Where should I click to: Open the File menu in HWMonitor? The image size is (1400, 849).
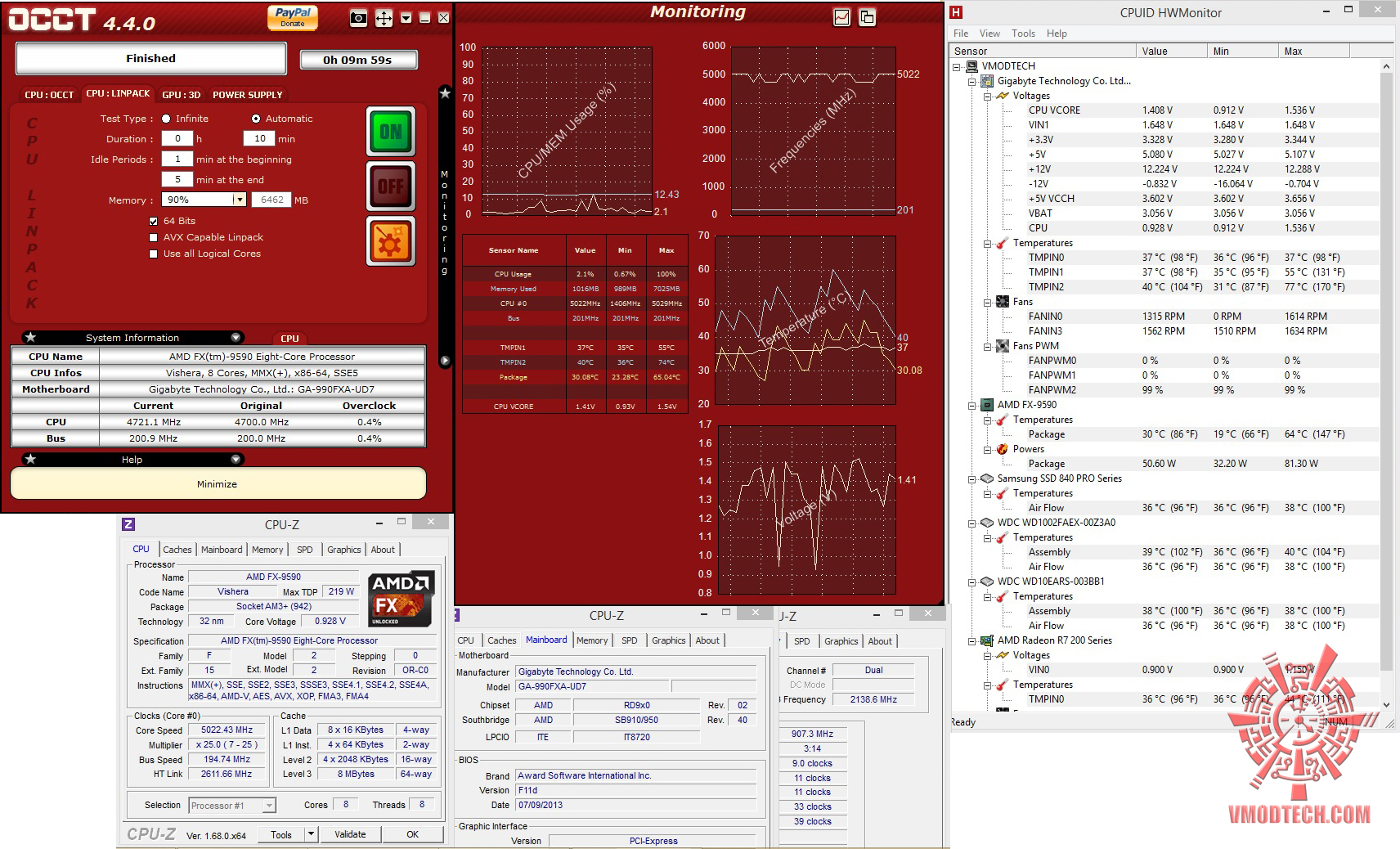coord(961,34)
